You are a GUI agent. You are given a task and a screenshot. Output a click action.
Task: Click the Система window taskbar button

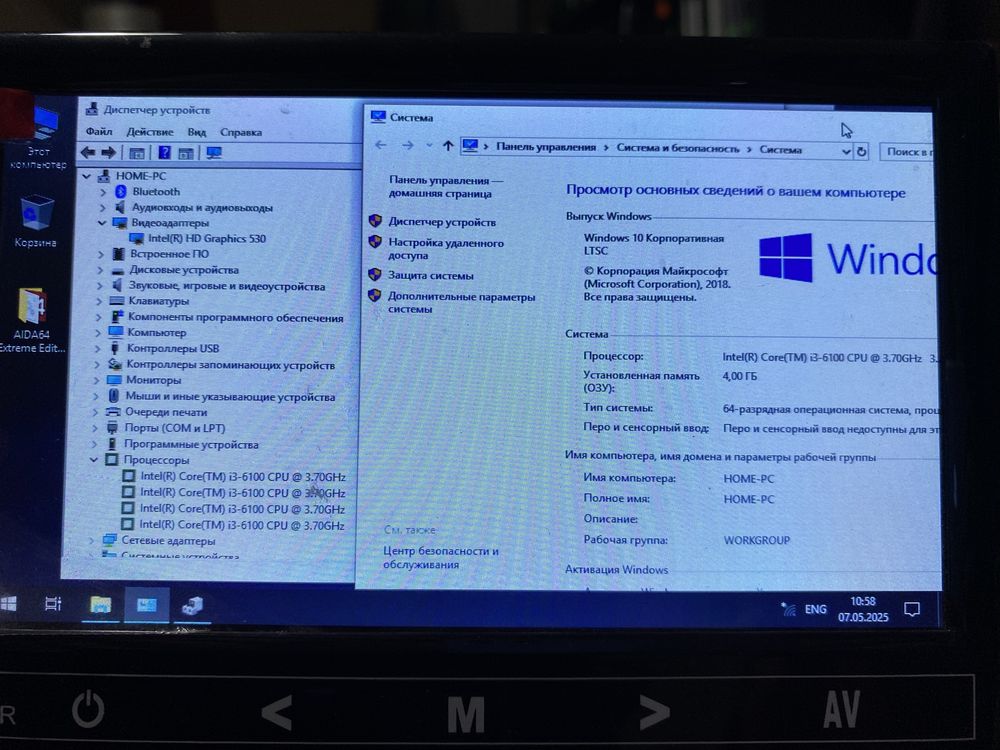pos(147,605)
